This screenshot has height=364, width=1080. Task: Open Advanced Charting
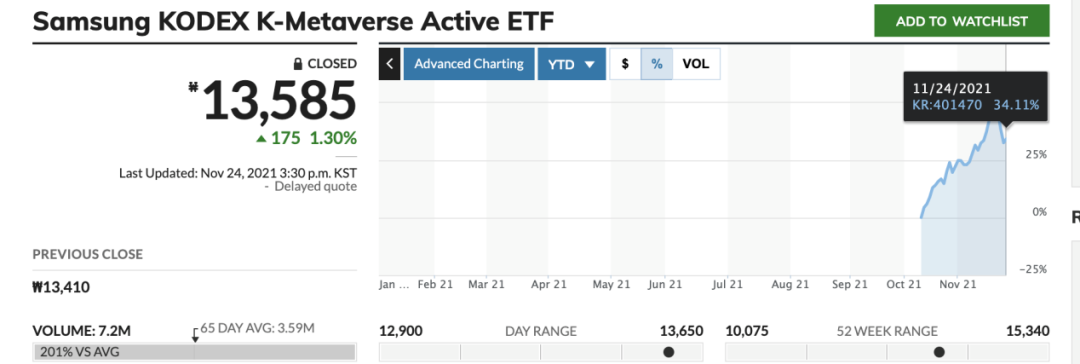(469, 64)
